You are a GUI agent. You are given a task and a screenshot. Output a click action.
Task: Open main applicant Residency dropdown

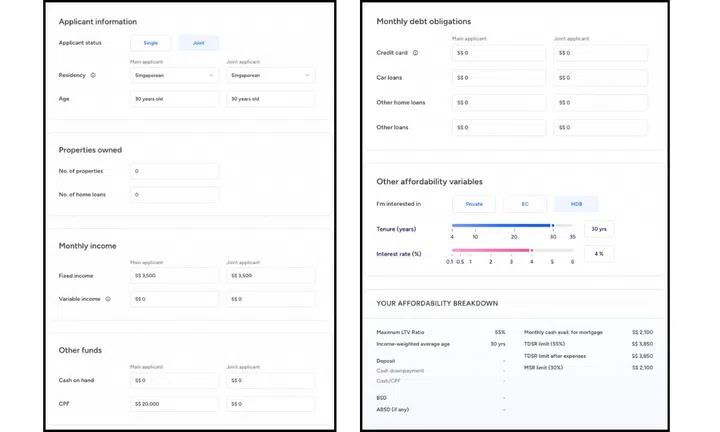174,75
